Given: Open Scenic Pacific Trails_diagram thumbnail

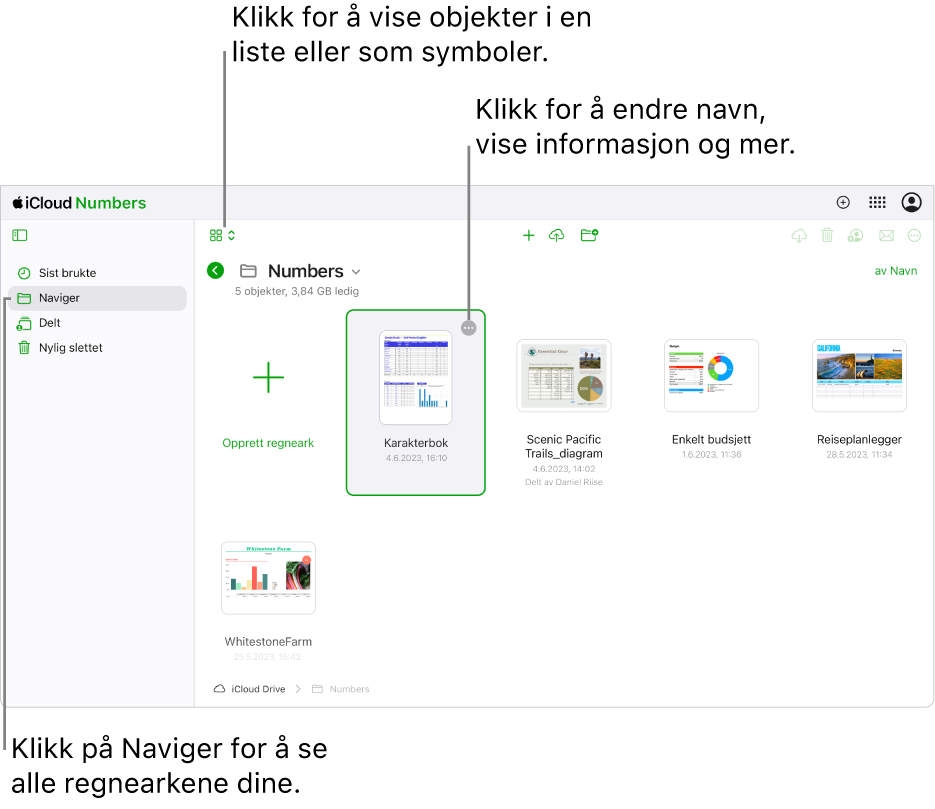Looking at the screenshot, I should pos(564,376).
